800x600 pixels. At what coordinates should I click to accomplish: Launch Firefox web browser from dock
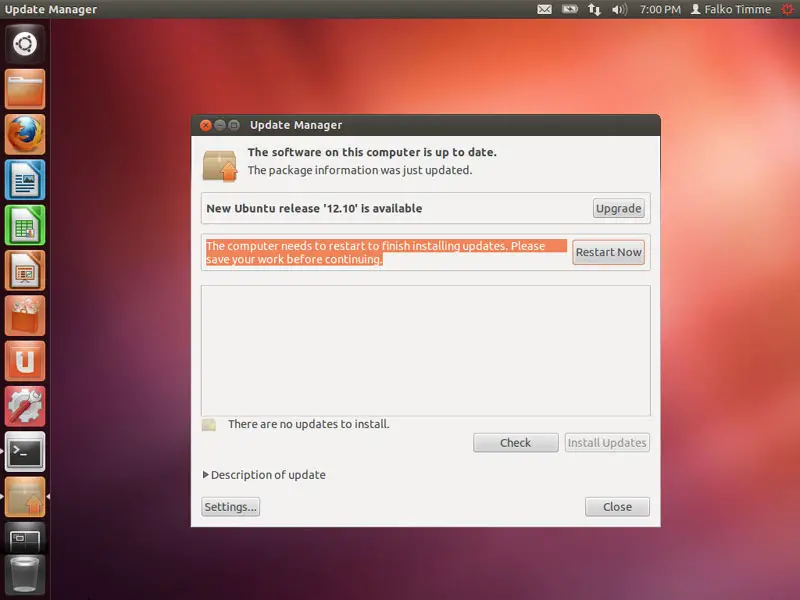tap(25, 134)
